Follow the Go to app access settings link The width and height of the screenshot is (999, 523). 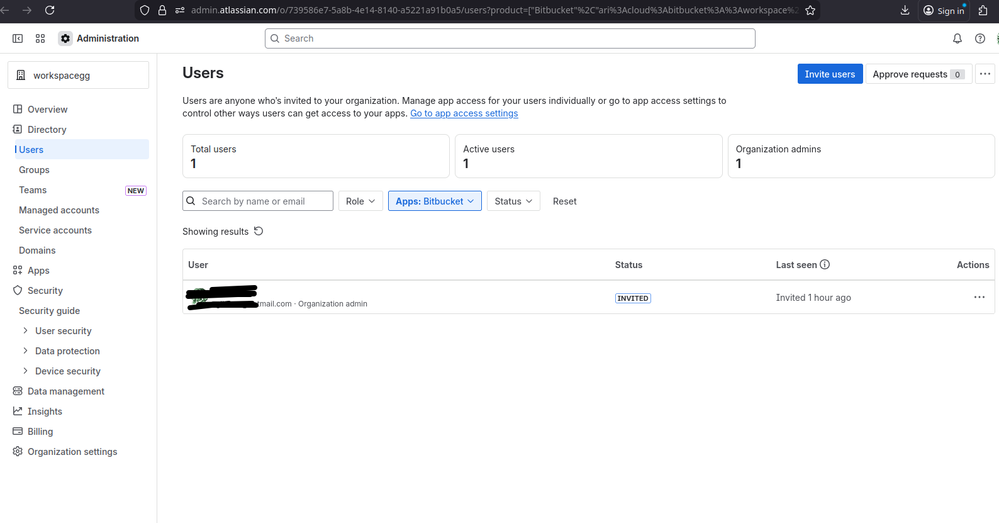click(464, 113)
